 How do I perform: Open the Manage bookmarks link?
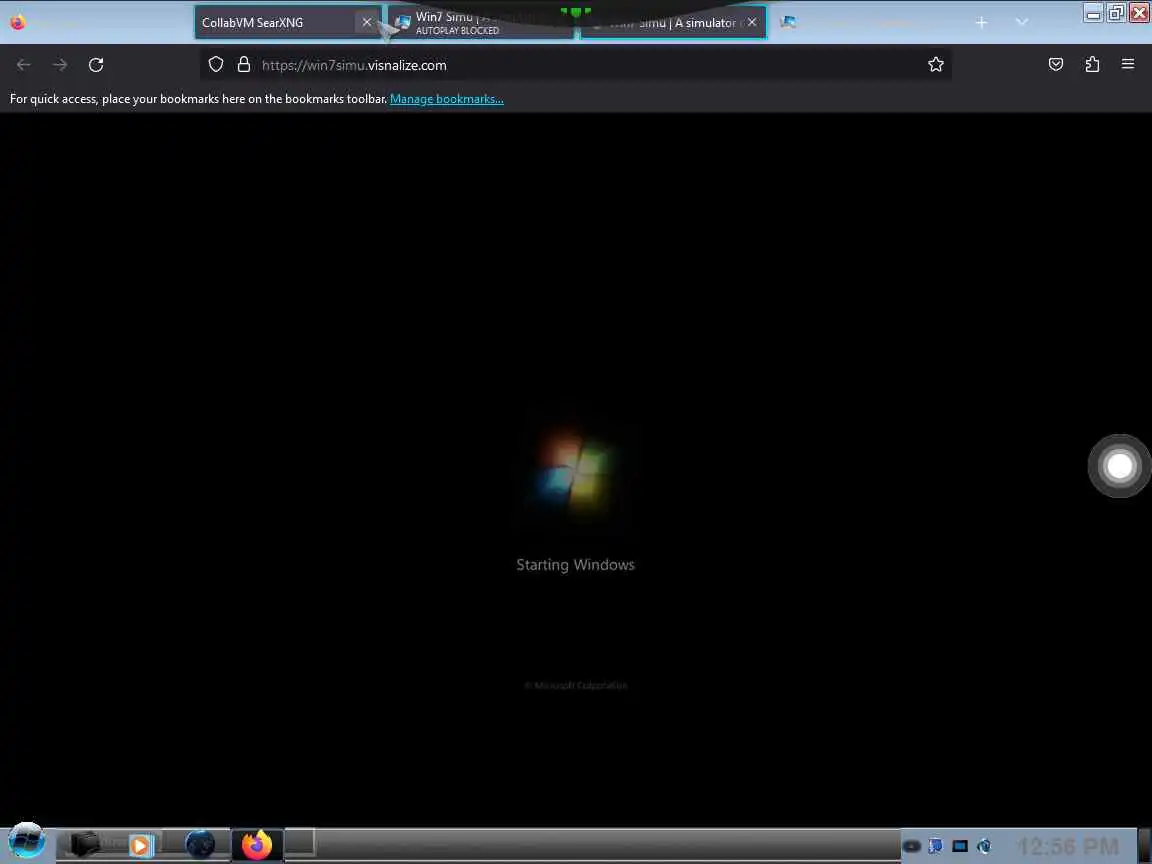[x=447, y=98]
